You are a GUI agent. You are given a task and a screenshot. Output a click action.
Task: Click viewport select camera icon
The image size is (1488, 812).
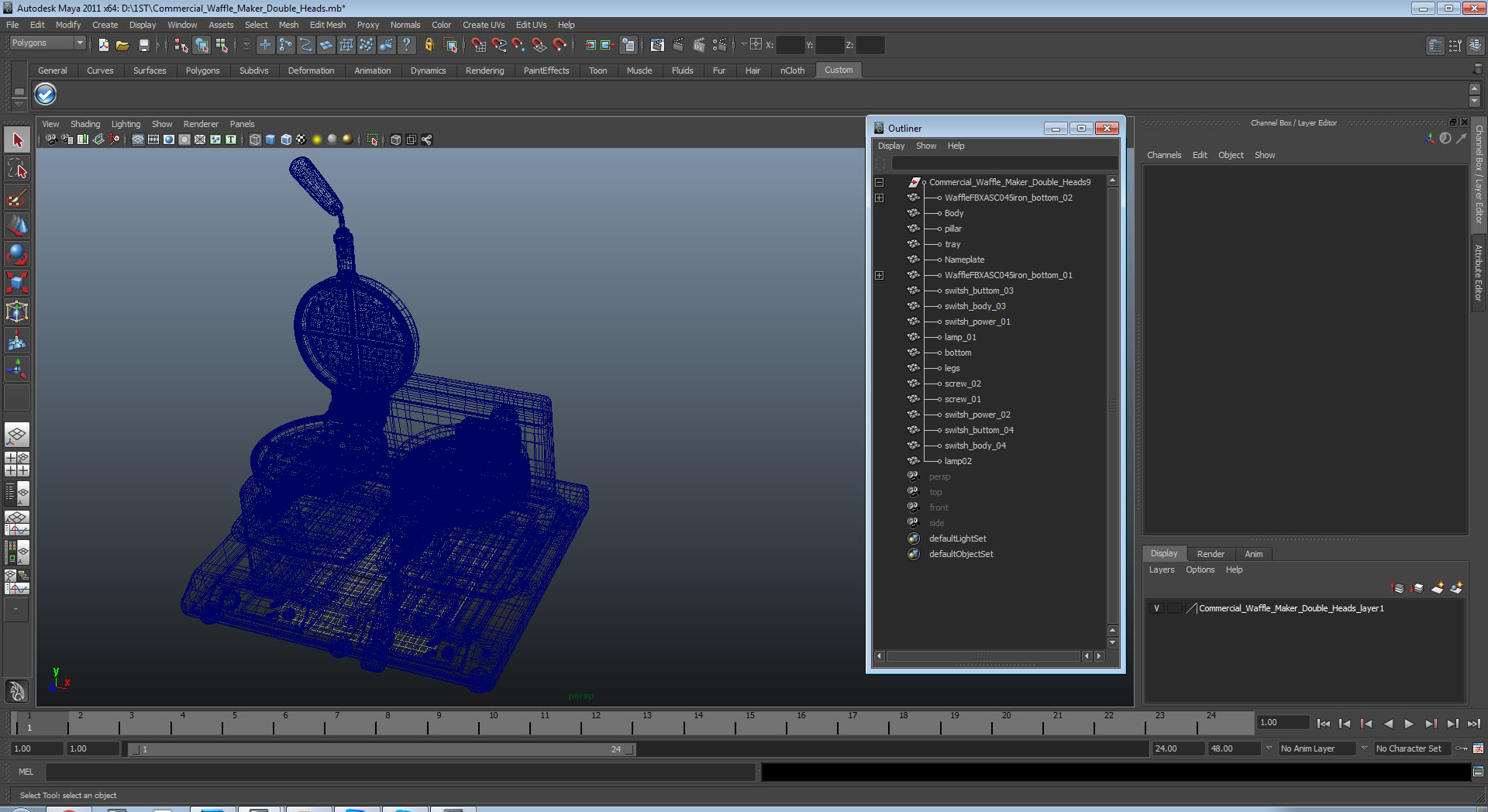pyautogui.click(x=51, y=139)
